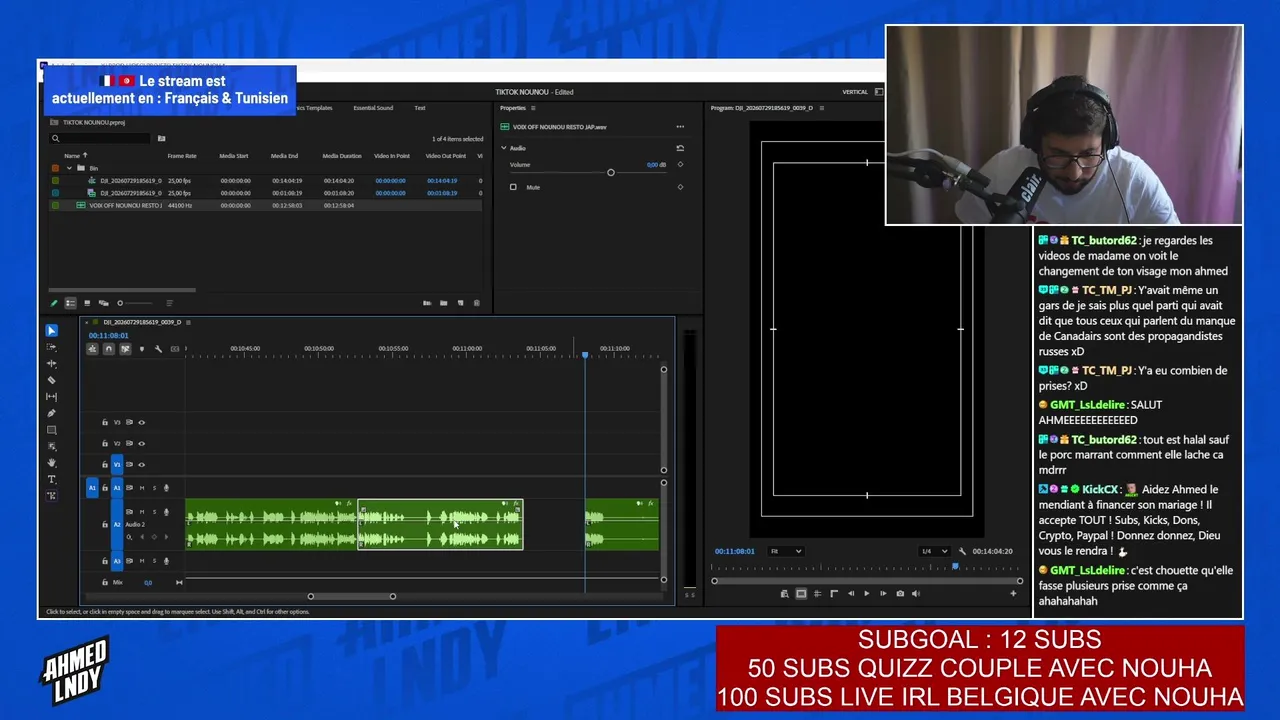Viewport: 1280px width, 720px height.
Task: Toggle Volume keyframe diamond
Action: point(680,165)
